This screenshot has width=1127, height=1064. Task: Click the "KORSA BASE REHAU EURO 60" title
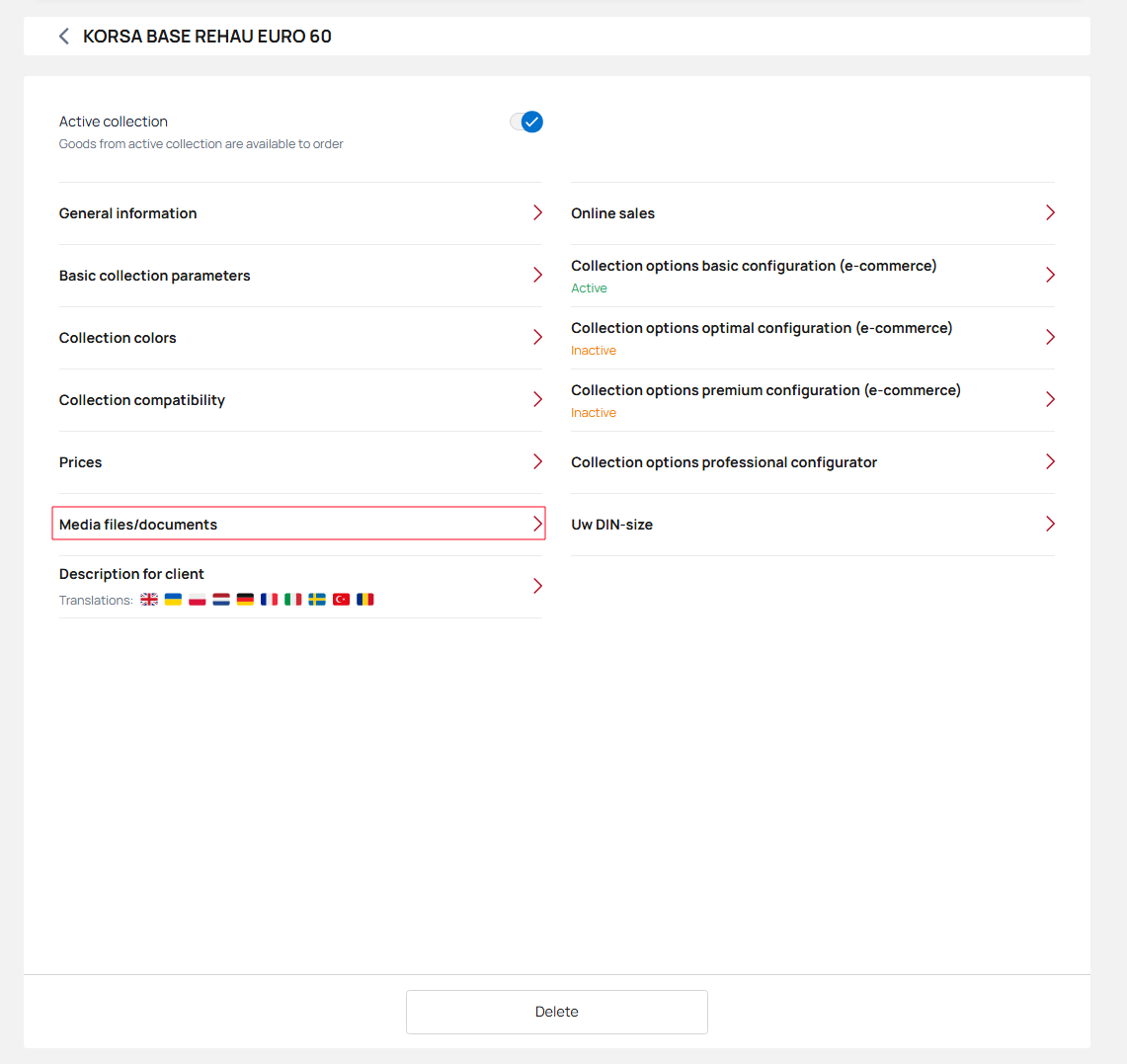pyautogui.click(x=207, y=36)
